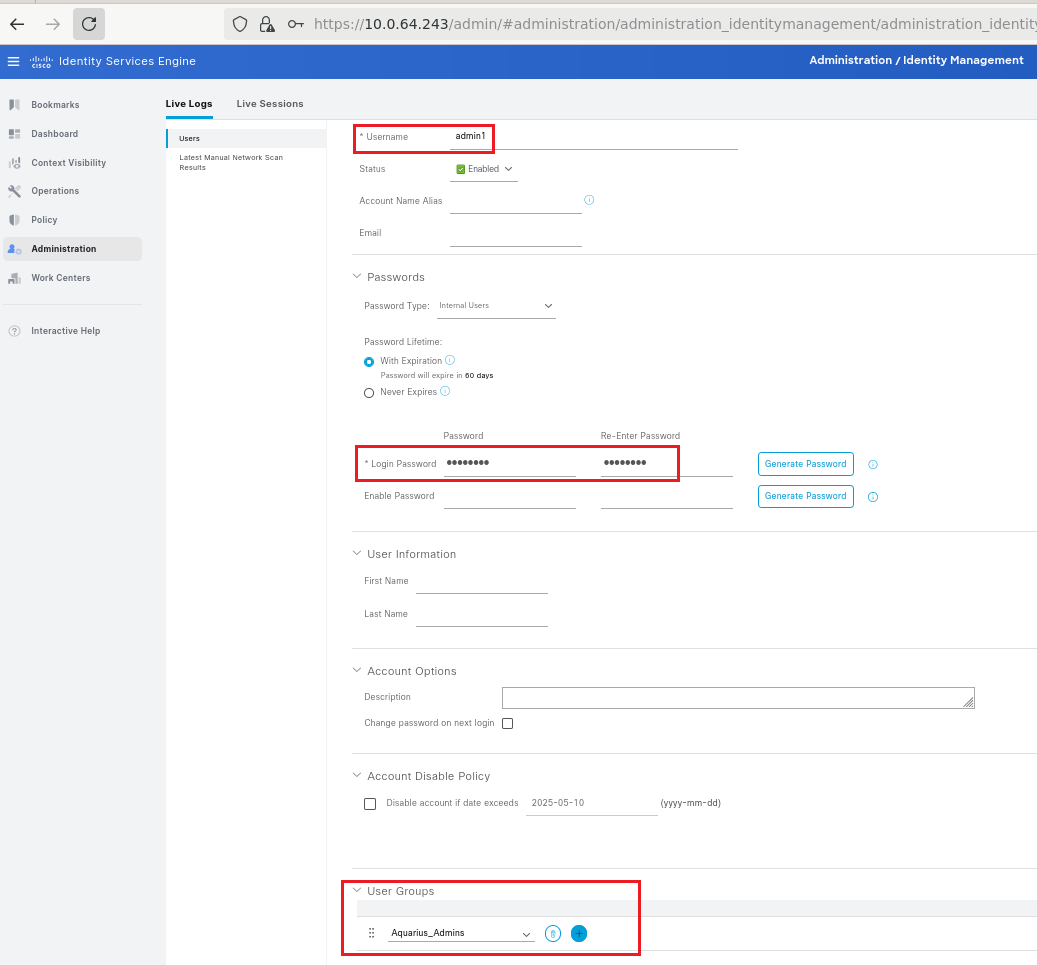The image size is (1037, 965).
Task: Enable the Disable account if date exceeds checkbox
Action: (x=370, y=804)
